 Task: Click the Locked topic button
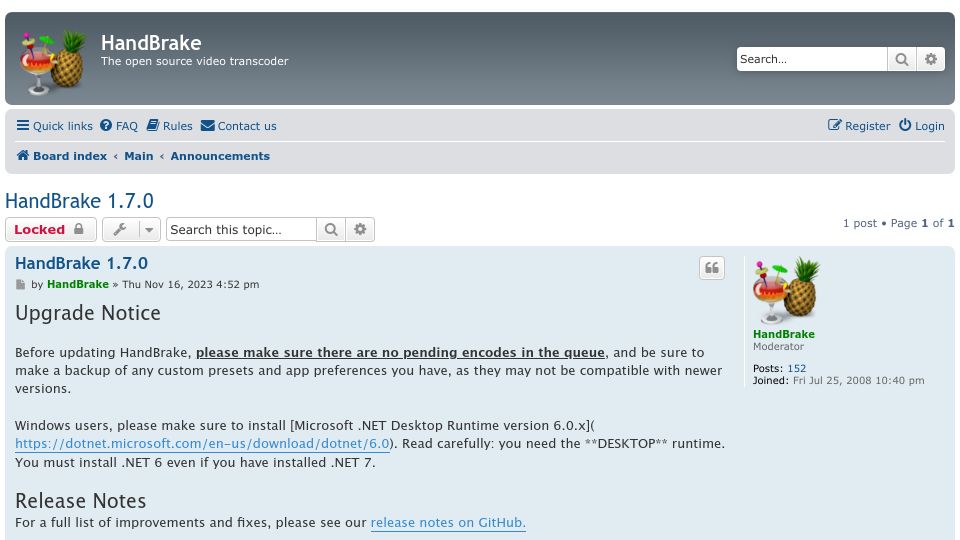(x=51, y=230)
